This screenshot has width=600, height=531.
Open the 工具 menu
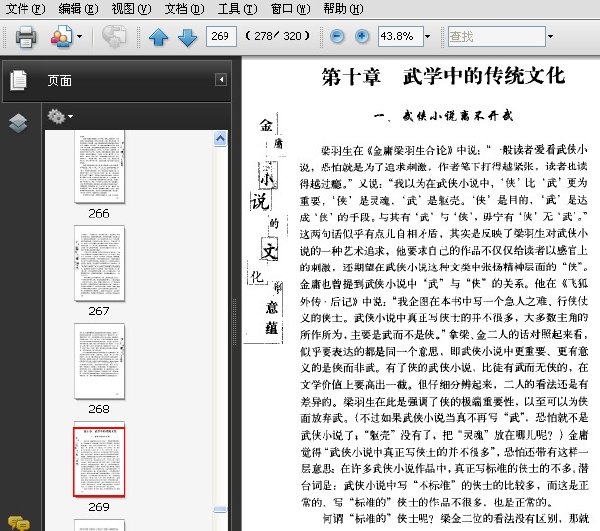click(237, 8)
